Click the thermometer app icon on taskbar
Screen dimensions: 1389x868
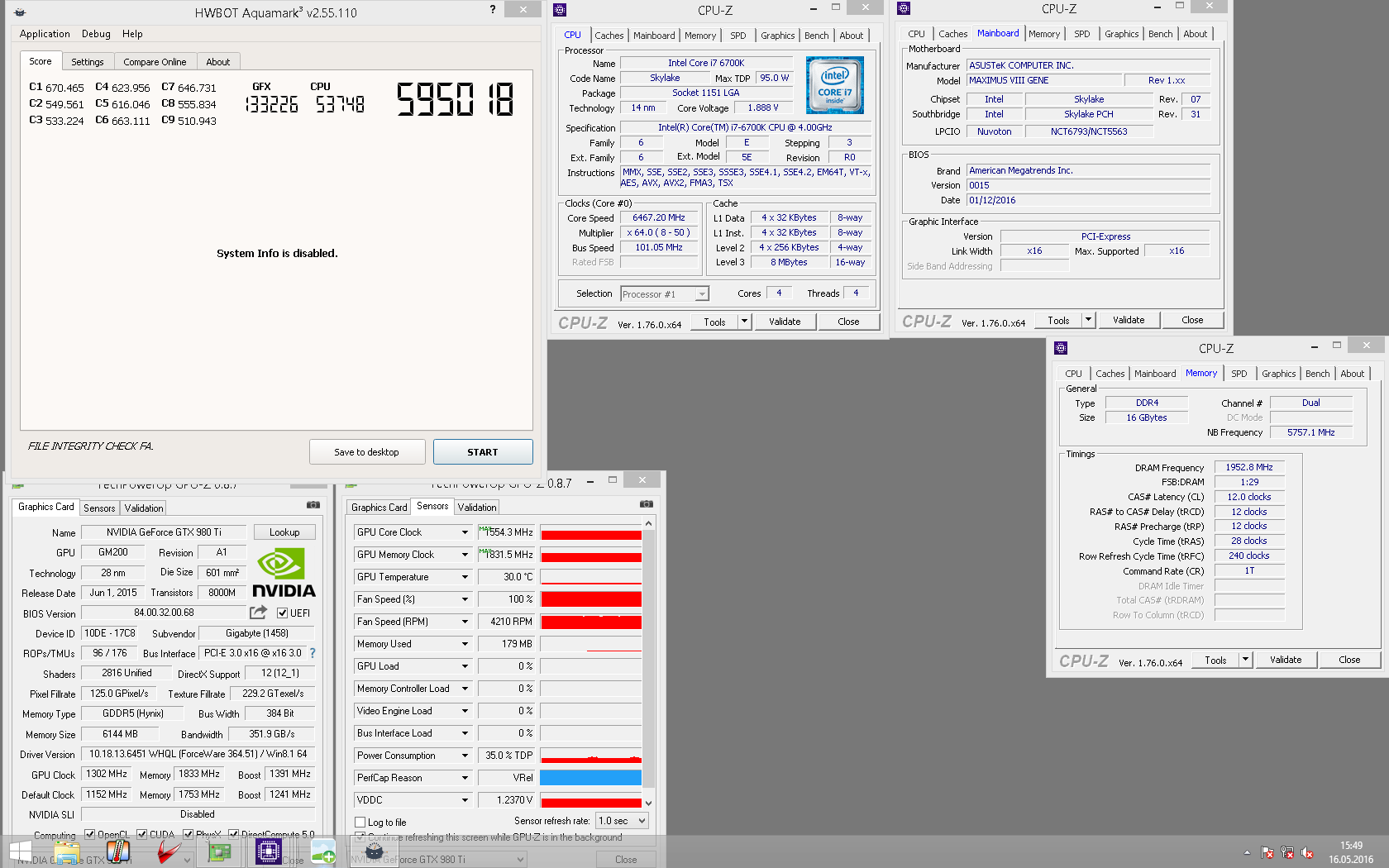point(118,851)
